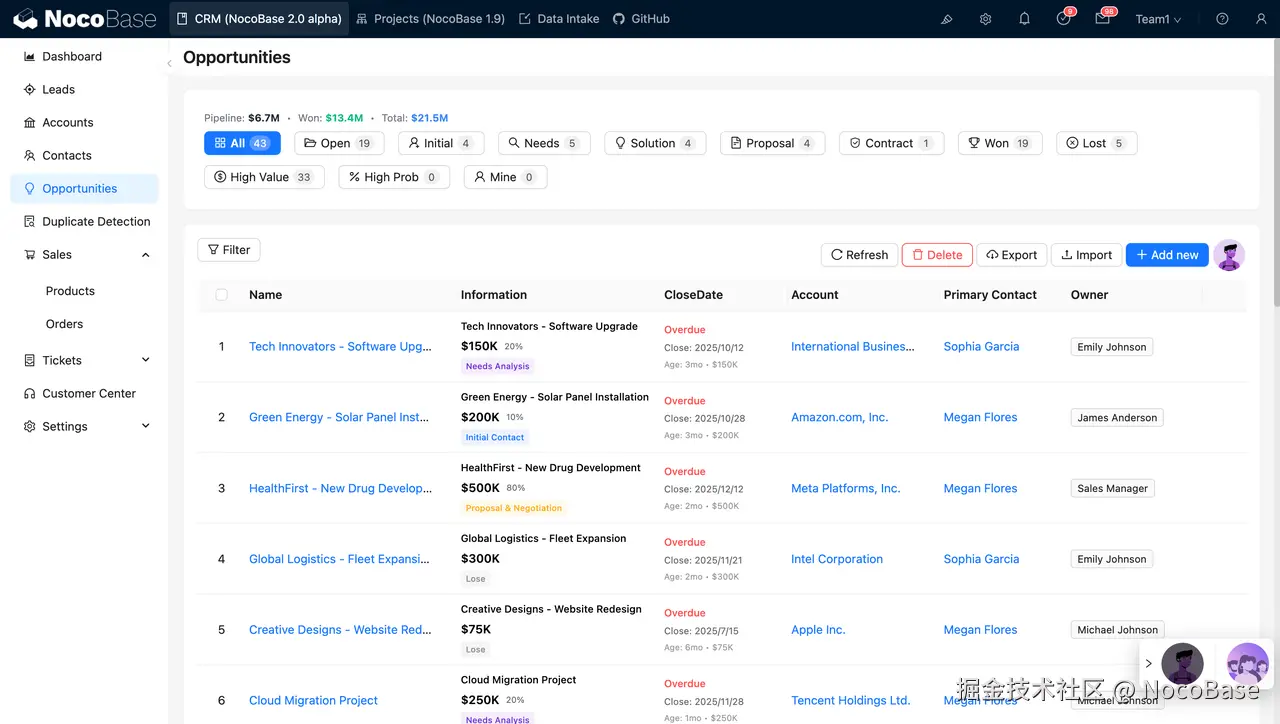Go to Dashboard in the sidebar
The width and height of the screenshot is (1280, 724).
84,57
